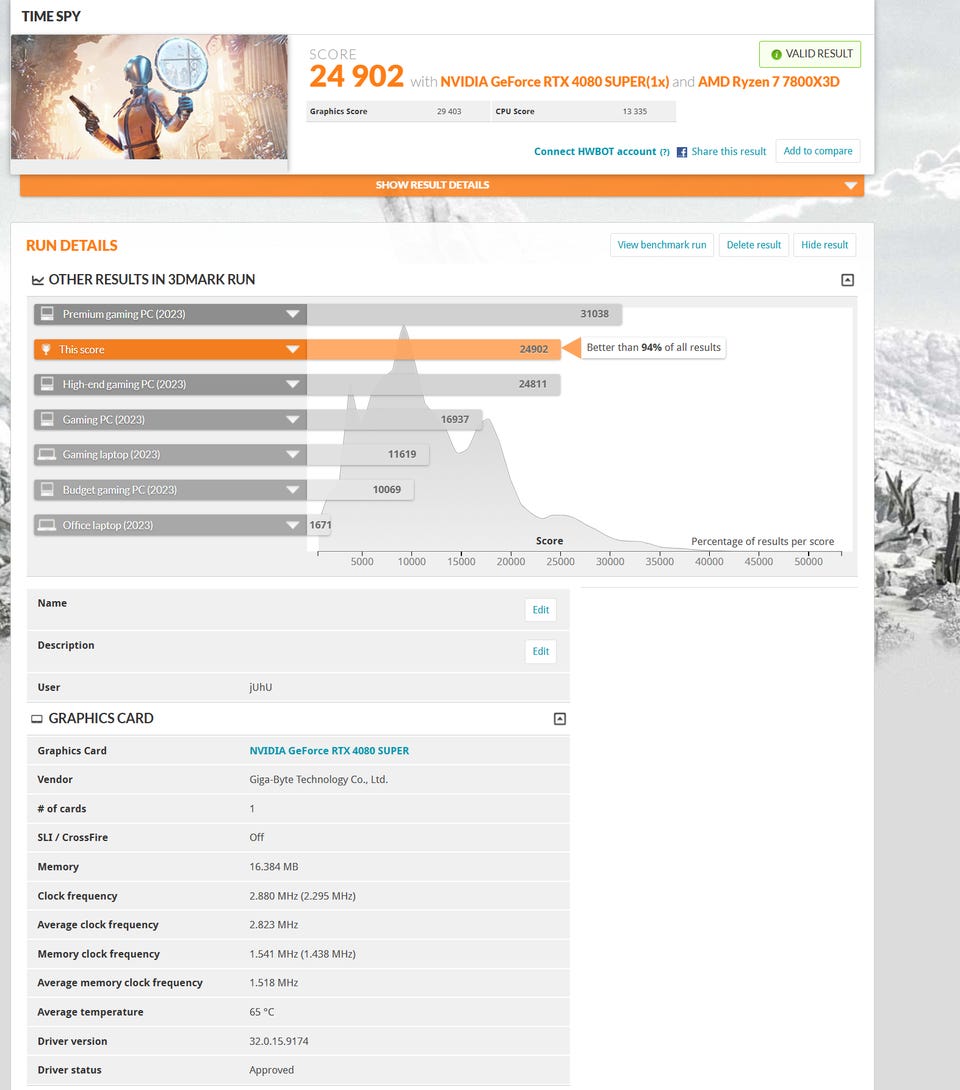Collapse the Graphics Card section
This screenshot has width=960, height=1090.
[x=560, y=719]
